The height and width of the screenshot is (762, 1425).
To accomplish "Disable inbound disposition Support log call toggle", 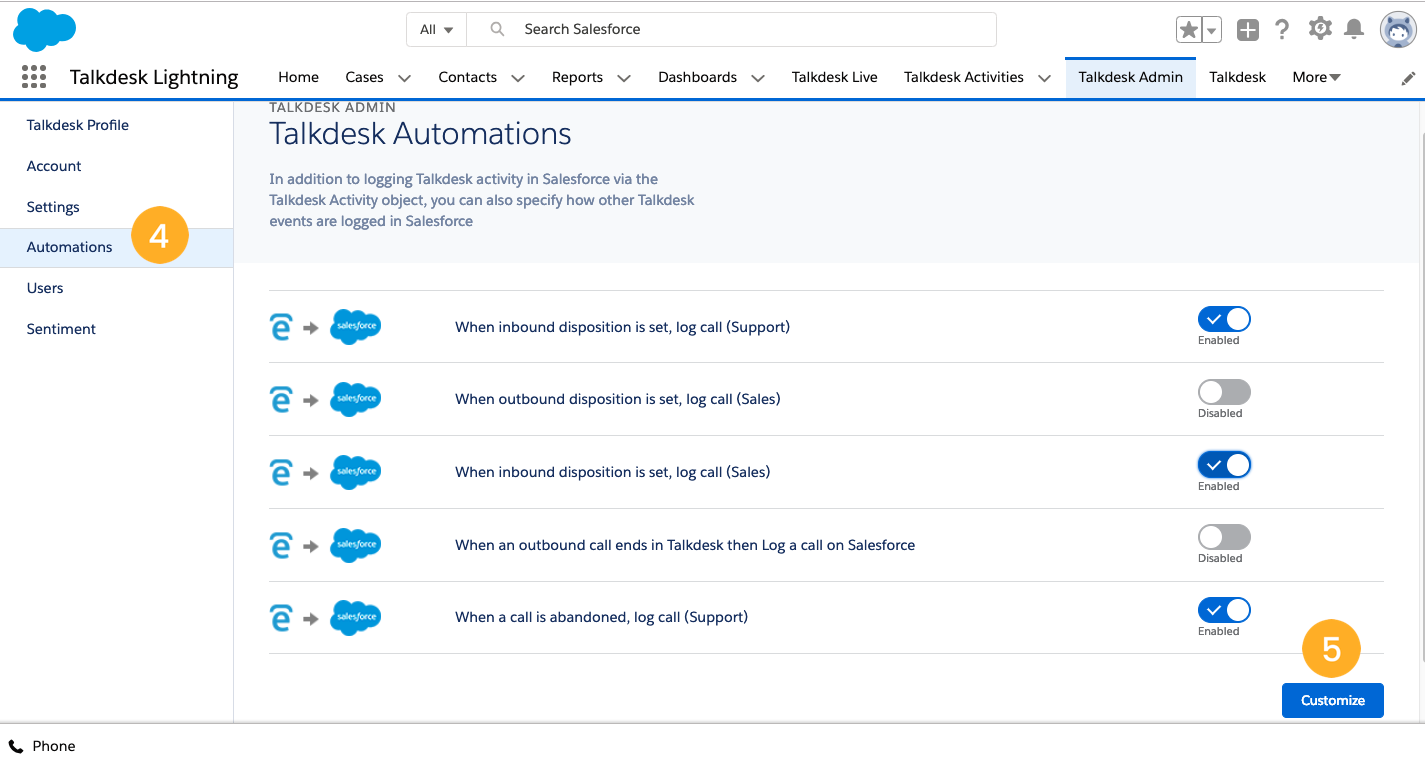I will (1224, 320).
